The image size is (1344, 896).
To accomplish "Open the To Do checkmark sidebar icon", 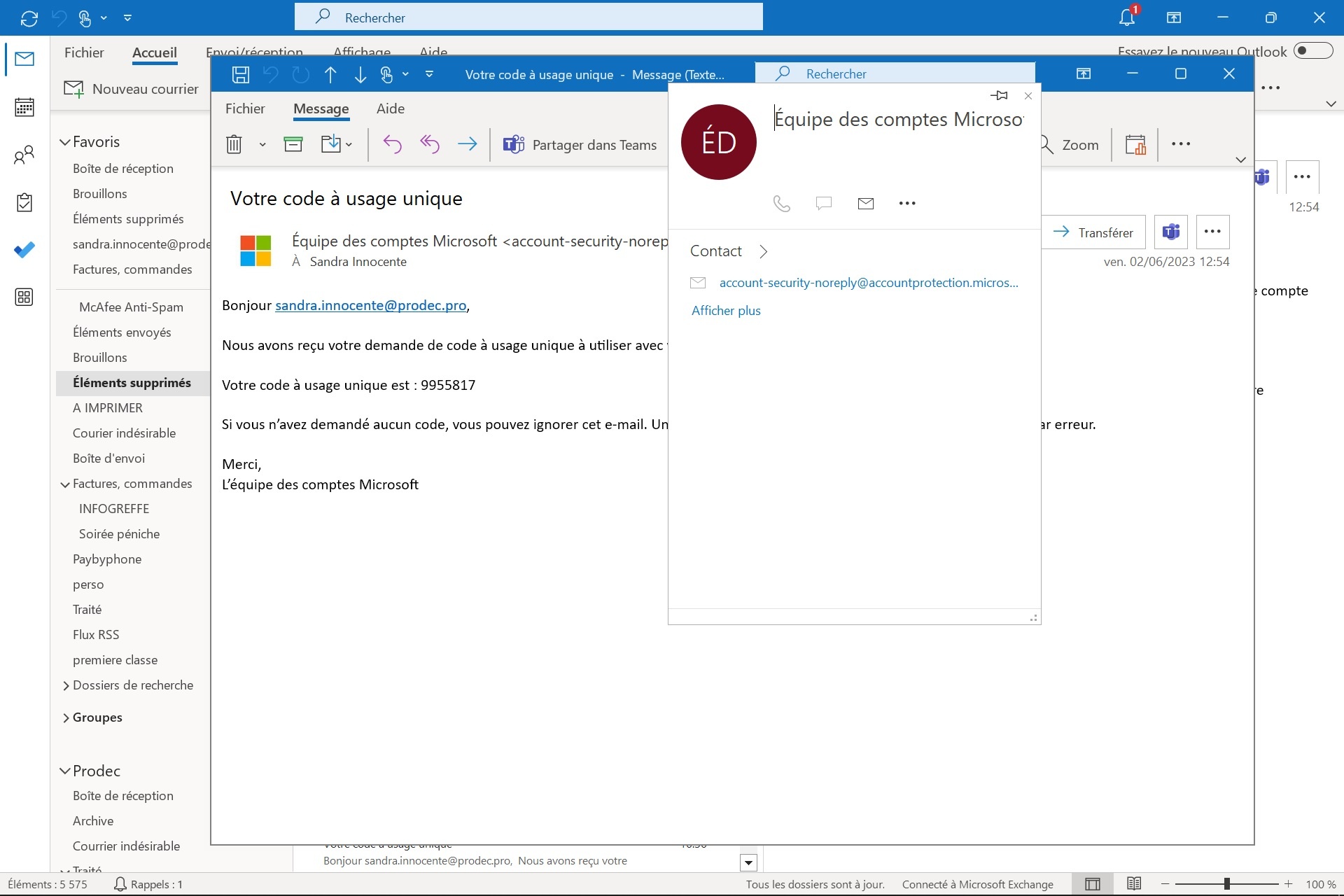I will (24, 250).
